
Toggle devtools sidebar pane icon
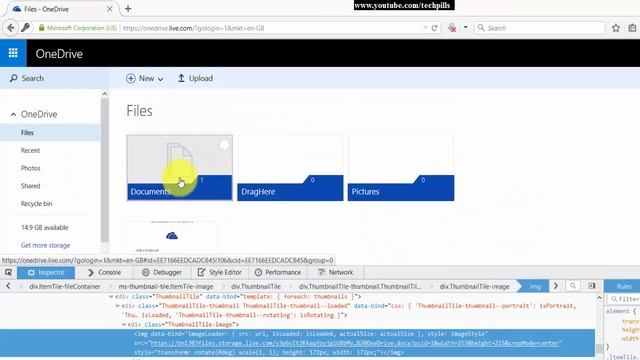(x=592, y=286)
